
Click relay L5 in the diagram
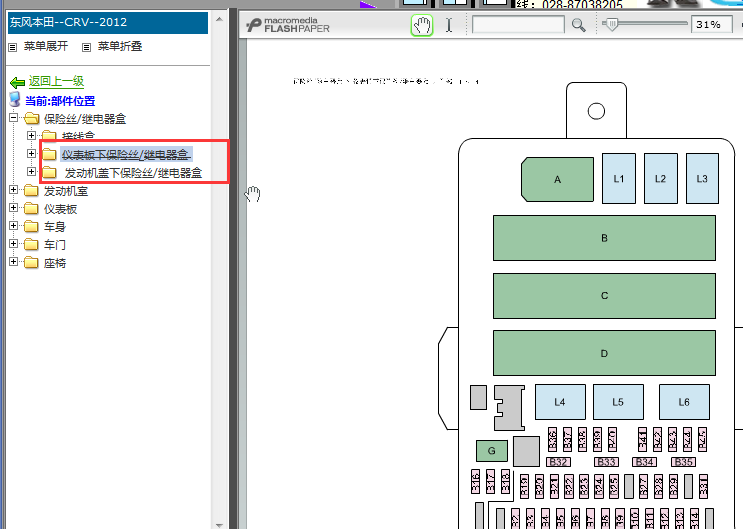click(618, 402)
